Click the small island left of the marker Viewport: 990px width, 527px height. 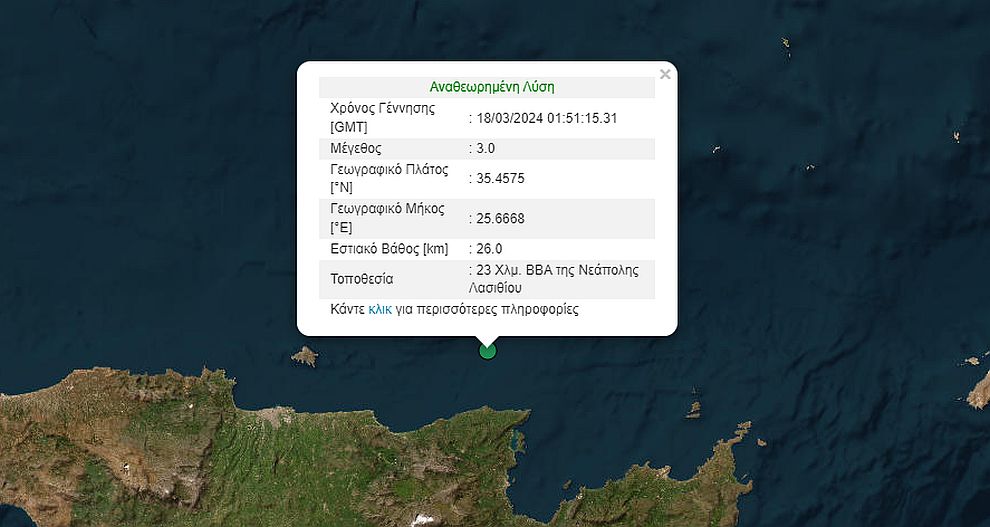(x=304, y=356)
